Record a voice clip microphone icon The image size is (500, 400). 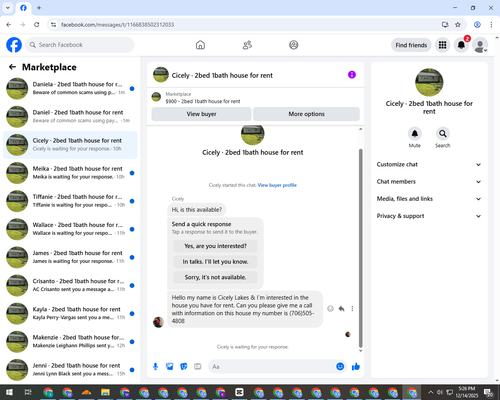155,367
